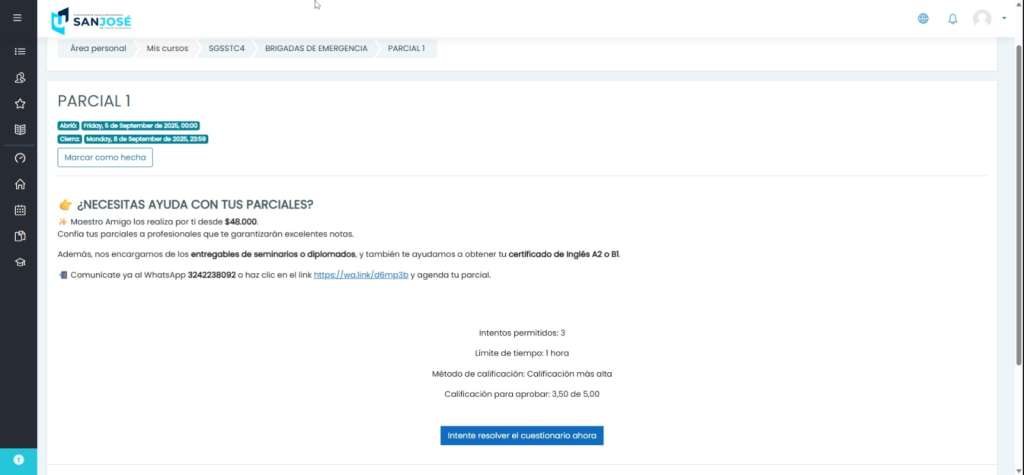
Task: Go to Mis cursos breadcrumb
Action: pos(167,48)
